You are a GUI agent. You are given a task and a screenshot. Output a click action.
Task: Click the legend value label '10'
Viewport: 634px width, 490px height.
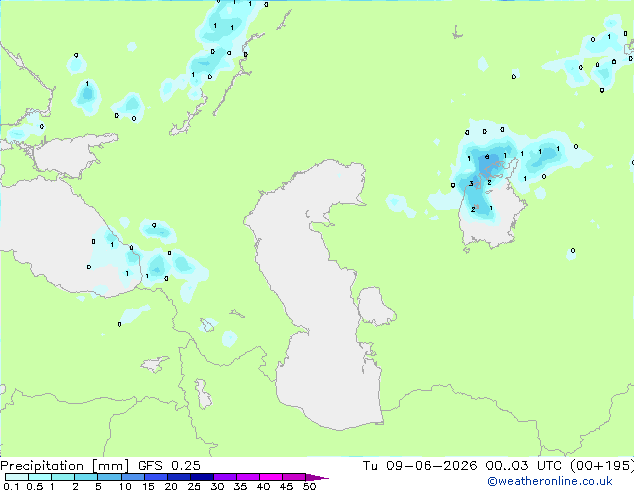point(125,486)
